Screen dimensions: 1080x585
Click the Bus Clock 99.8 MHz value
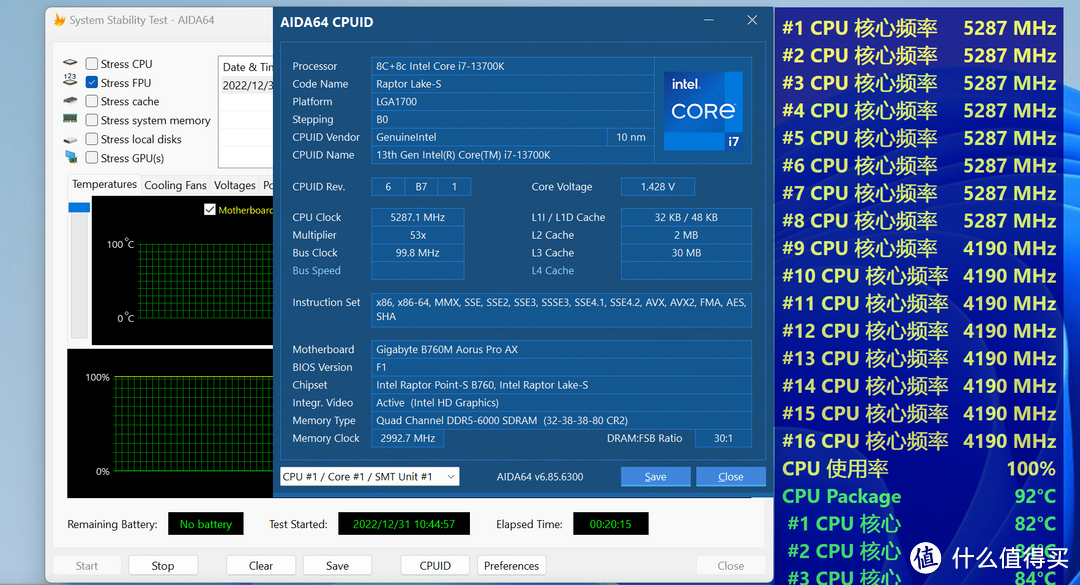(417, 253)
